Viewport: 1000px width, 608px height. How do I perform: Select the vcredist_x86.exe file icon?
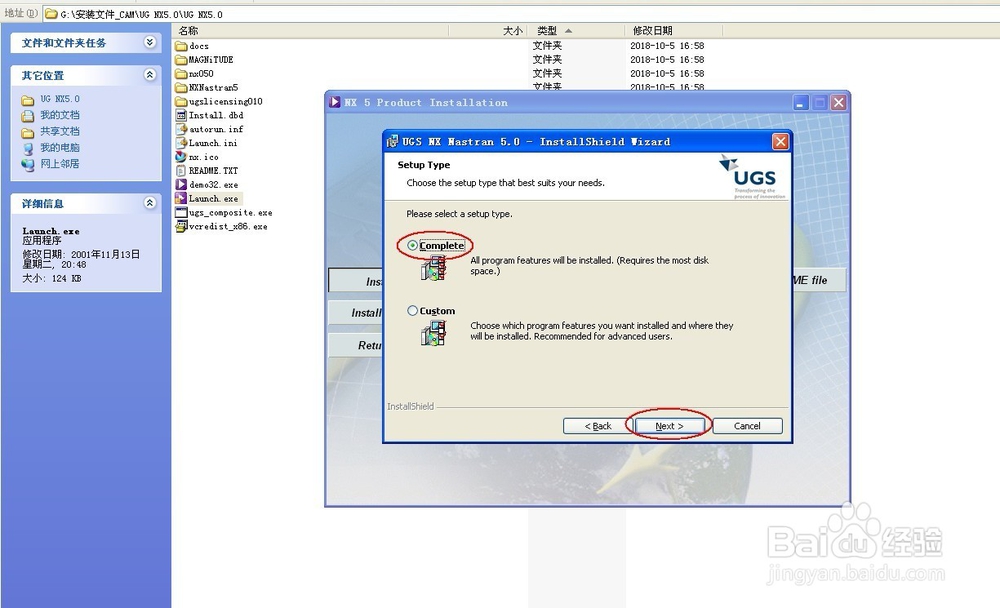[x=181, y=226]
